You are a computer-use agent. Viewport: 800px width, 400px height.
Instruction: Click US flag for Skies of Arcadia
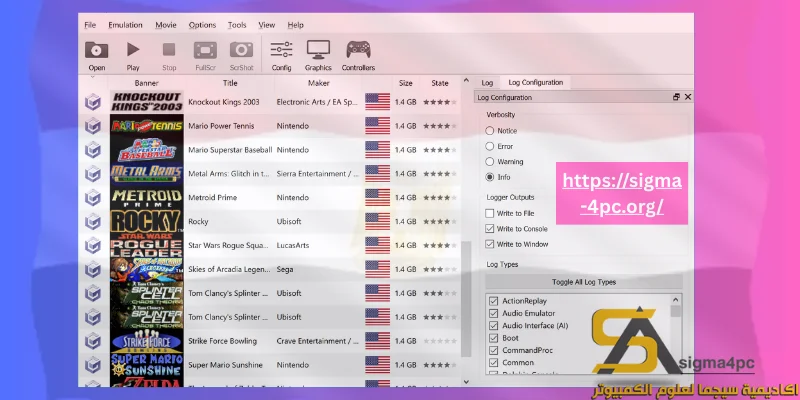coord(378,269)
